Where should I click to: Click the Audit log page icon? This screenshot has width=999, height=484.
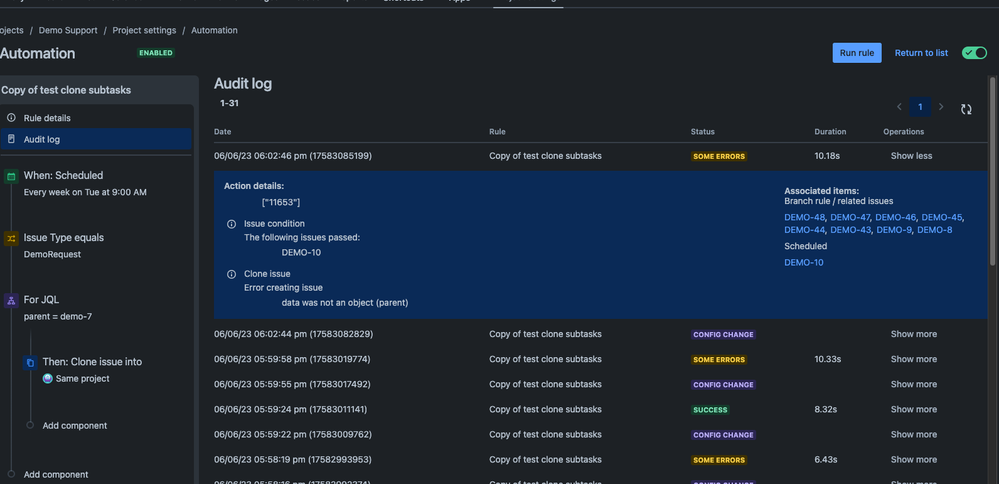[x=11, y=139]
